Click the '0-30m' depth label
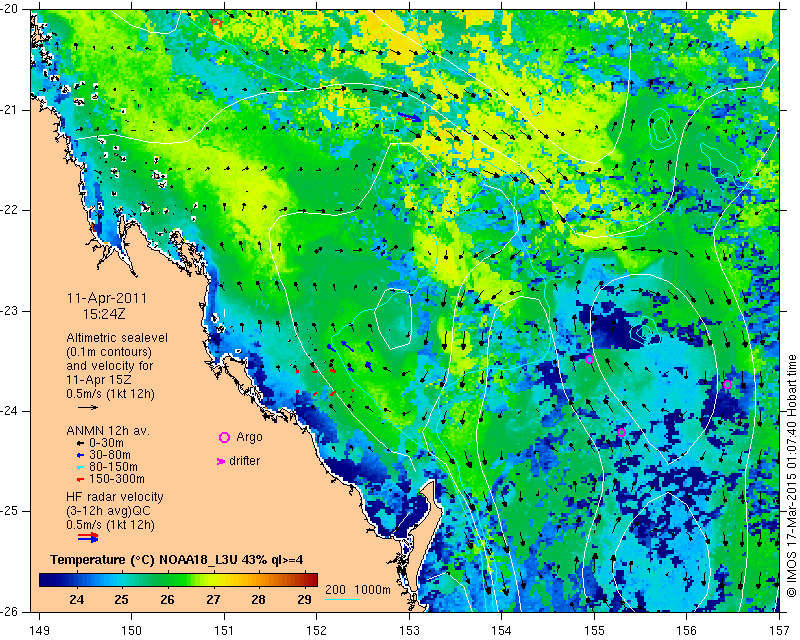The image size is (800, 640). click(x=106, y=443)
